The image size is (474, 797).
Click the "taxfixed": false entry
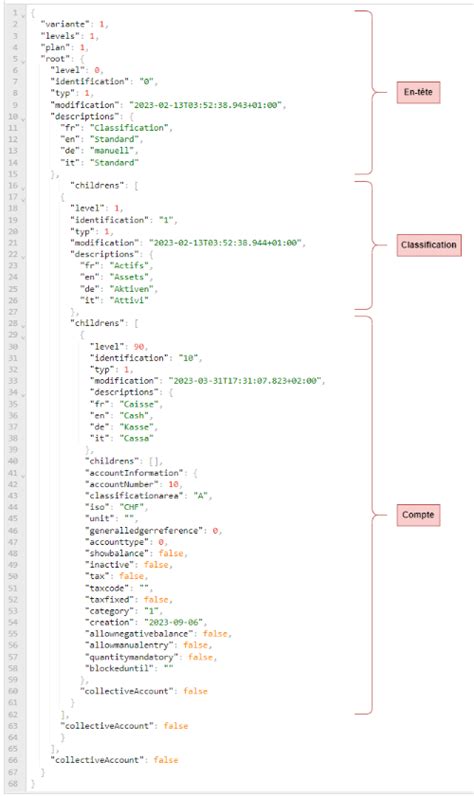point(129,600)
